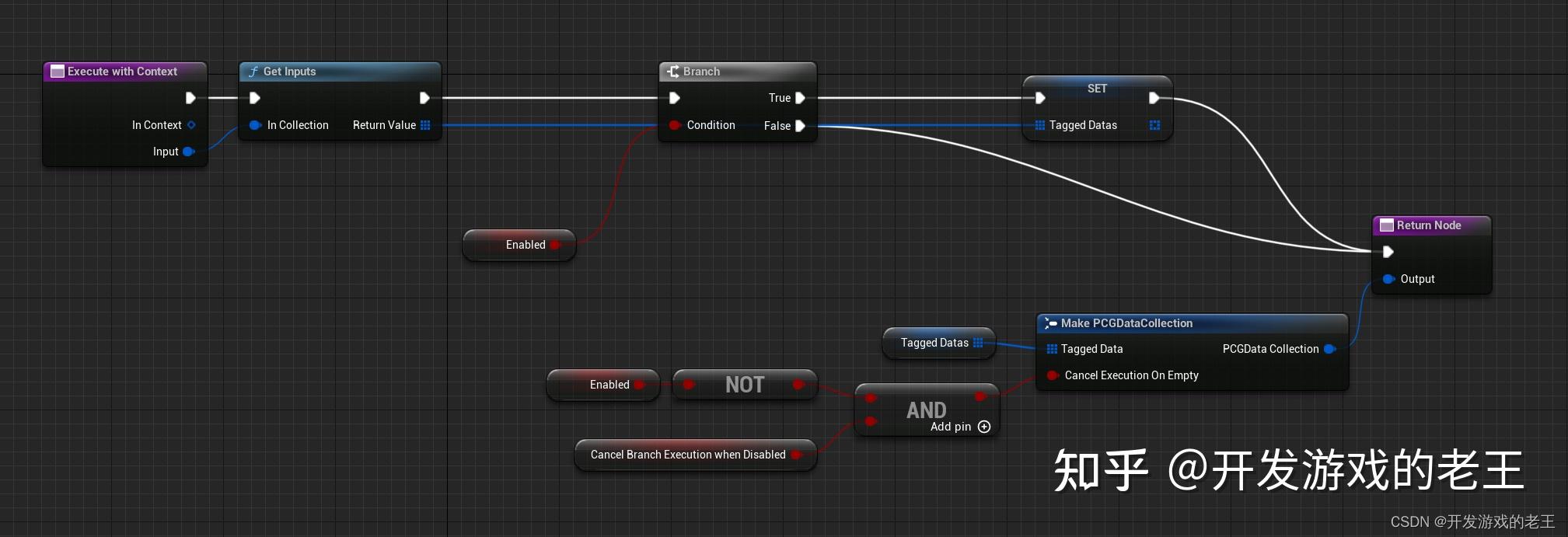Image resolution: width=1568 pixels, height=537 pixels.
Task: Click the SET node exec input pin
Action: click(x=1040, y=98)
